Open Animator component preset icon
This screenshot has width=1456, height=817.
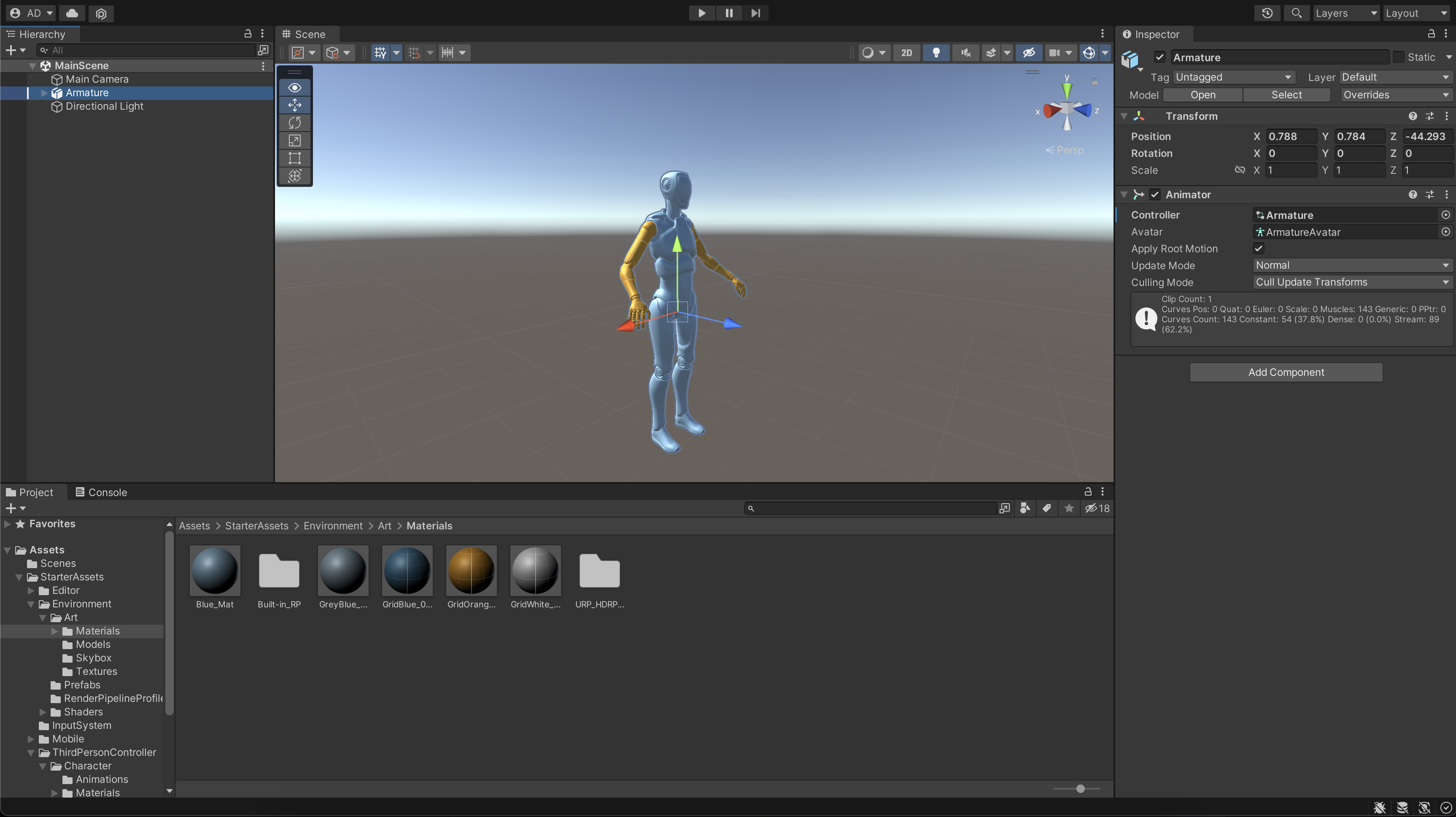coord(1429,194)
